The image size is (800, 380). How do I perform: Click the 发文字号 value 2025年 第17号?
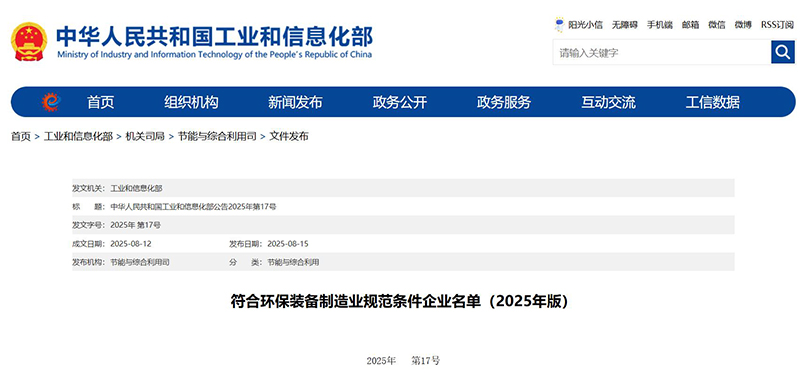click(x=135, y=225)
